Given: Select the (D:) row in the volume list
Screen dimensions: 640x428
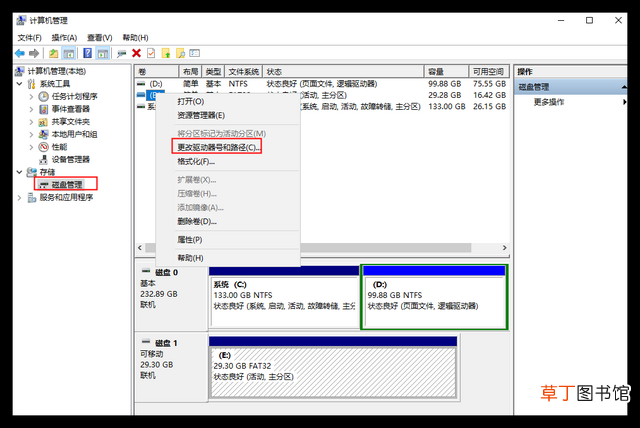Looking at the screenshot, I should 322,84.
